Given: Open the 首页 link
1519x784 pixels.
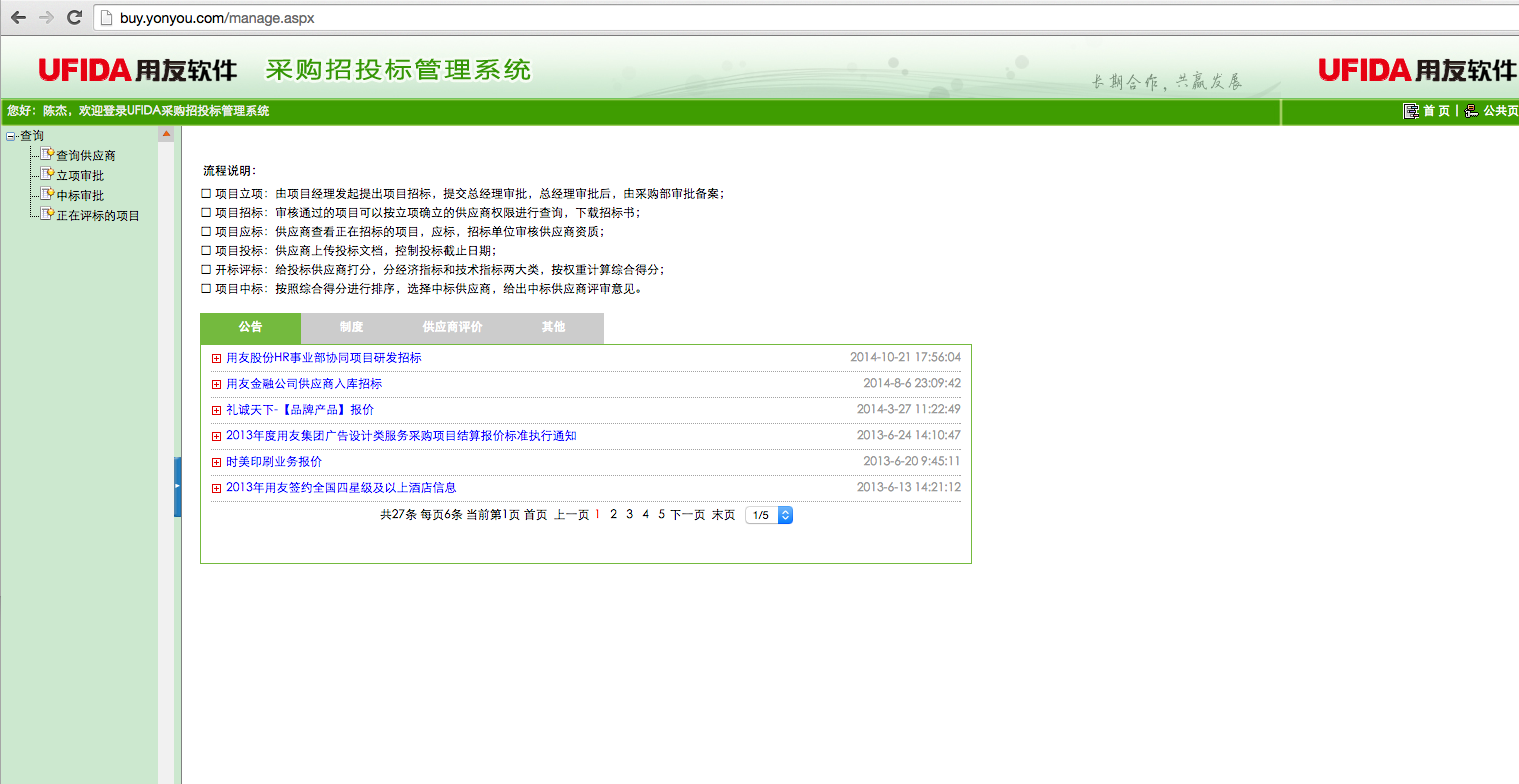Looking at the screenshot, I should (x=1437, y=111).
